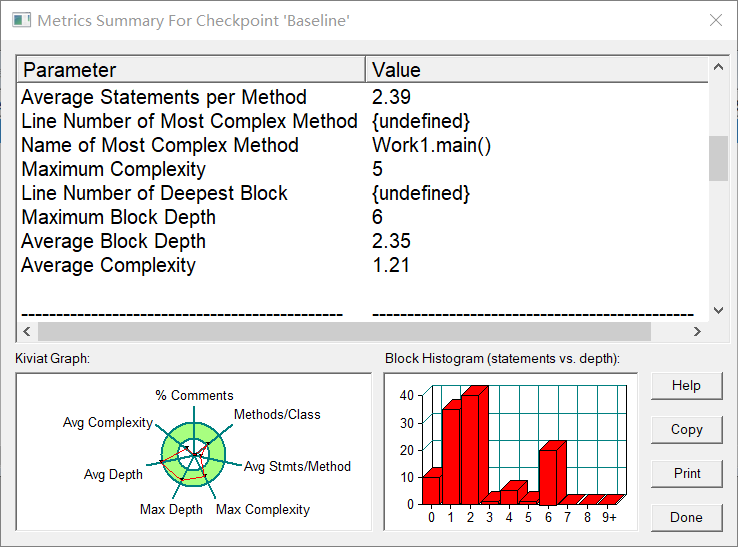This screenshot has height=547, width=738.
Task: Click the value Work1.main()
Action: pyautogui.click(x=431, y=145)
